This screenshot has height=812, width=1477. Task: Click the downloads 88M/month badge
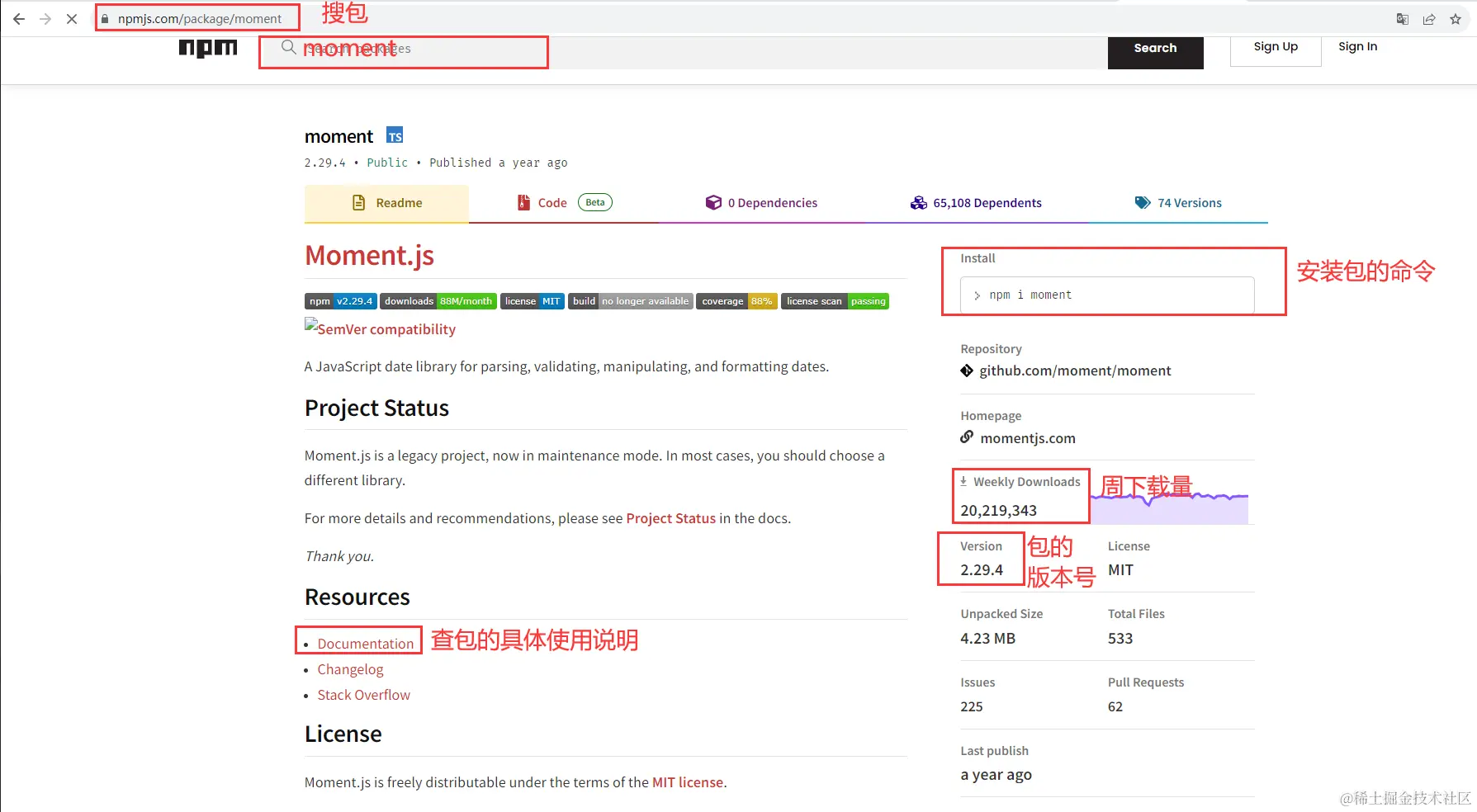438,301
